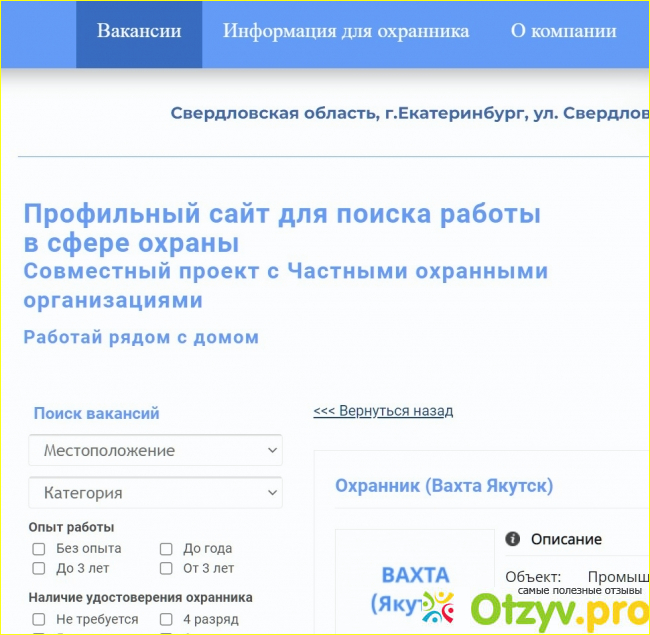The height and width of the screenshot is (635, 650).
Task: Check the 4 разряд checkbox
Action: (x=166, y=620)
